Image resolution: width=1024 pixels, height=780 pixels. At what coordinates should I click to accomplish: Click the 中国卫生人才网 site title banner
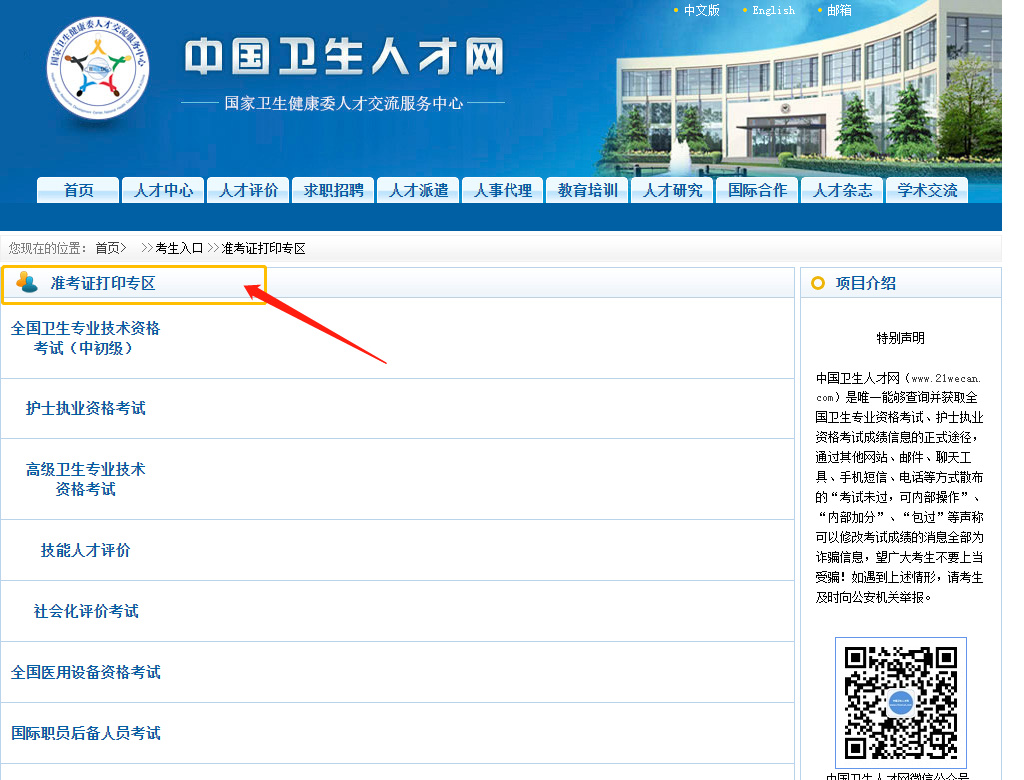tap(344, 56)
